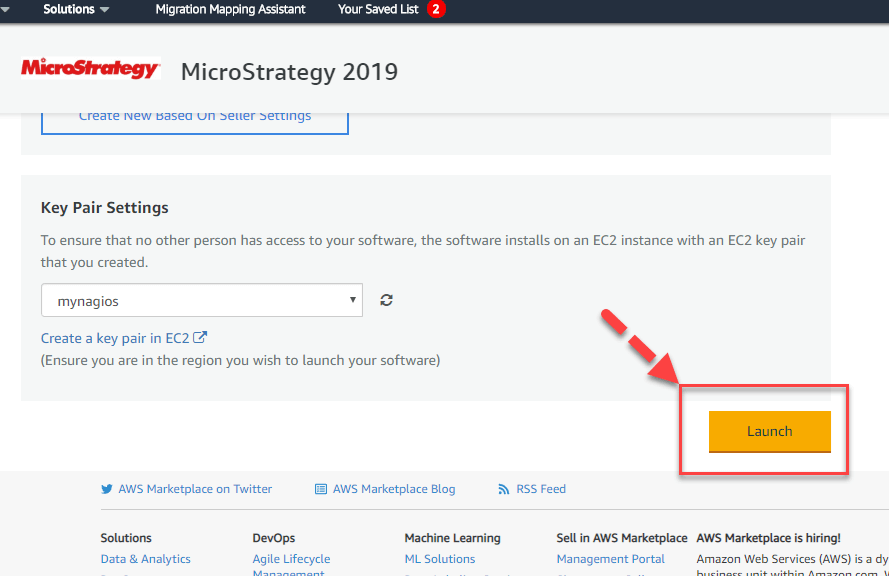Click the external link icon beside EC2

200,338
